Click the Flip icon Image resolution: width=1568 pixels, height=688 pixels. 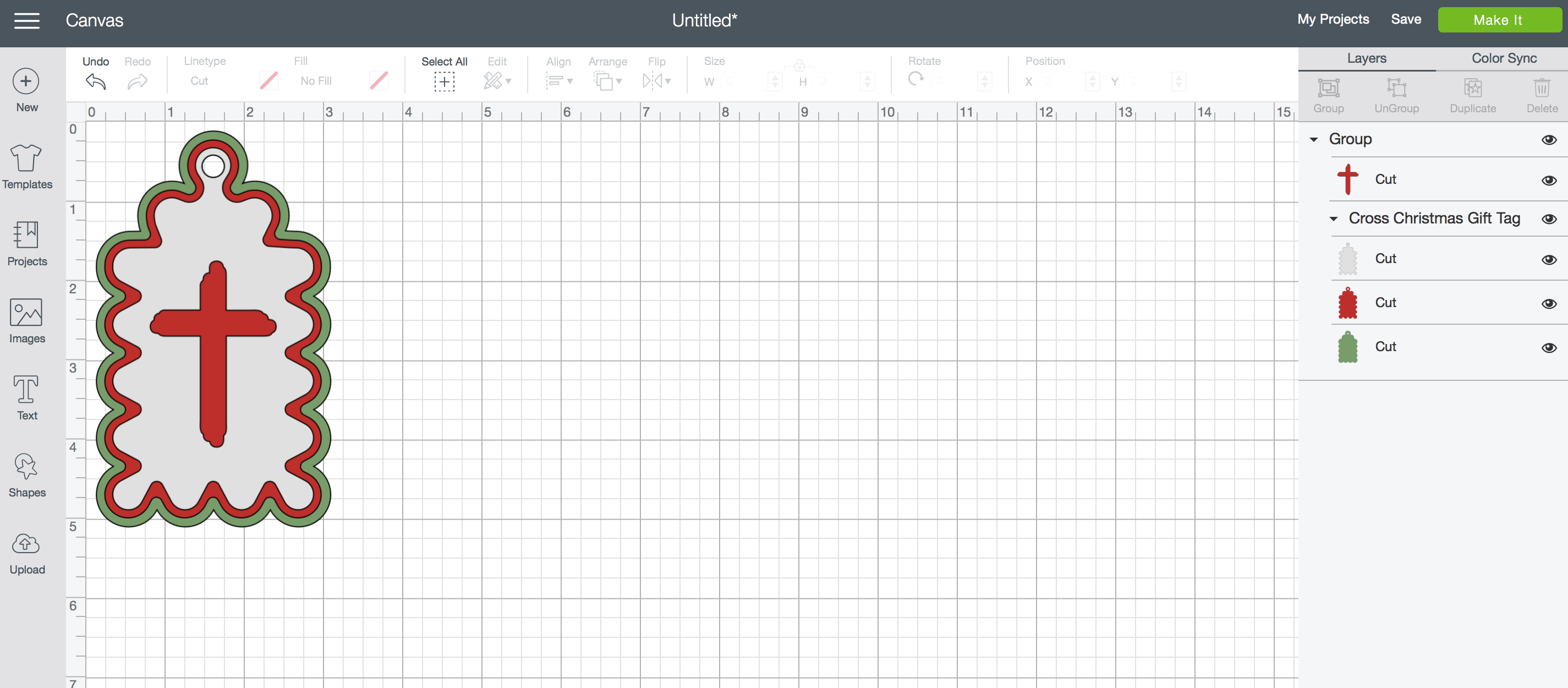pyautogui.click(x=652, y=80)
